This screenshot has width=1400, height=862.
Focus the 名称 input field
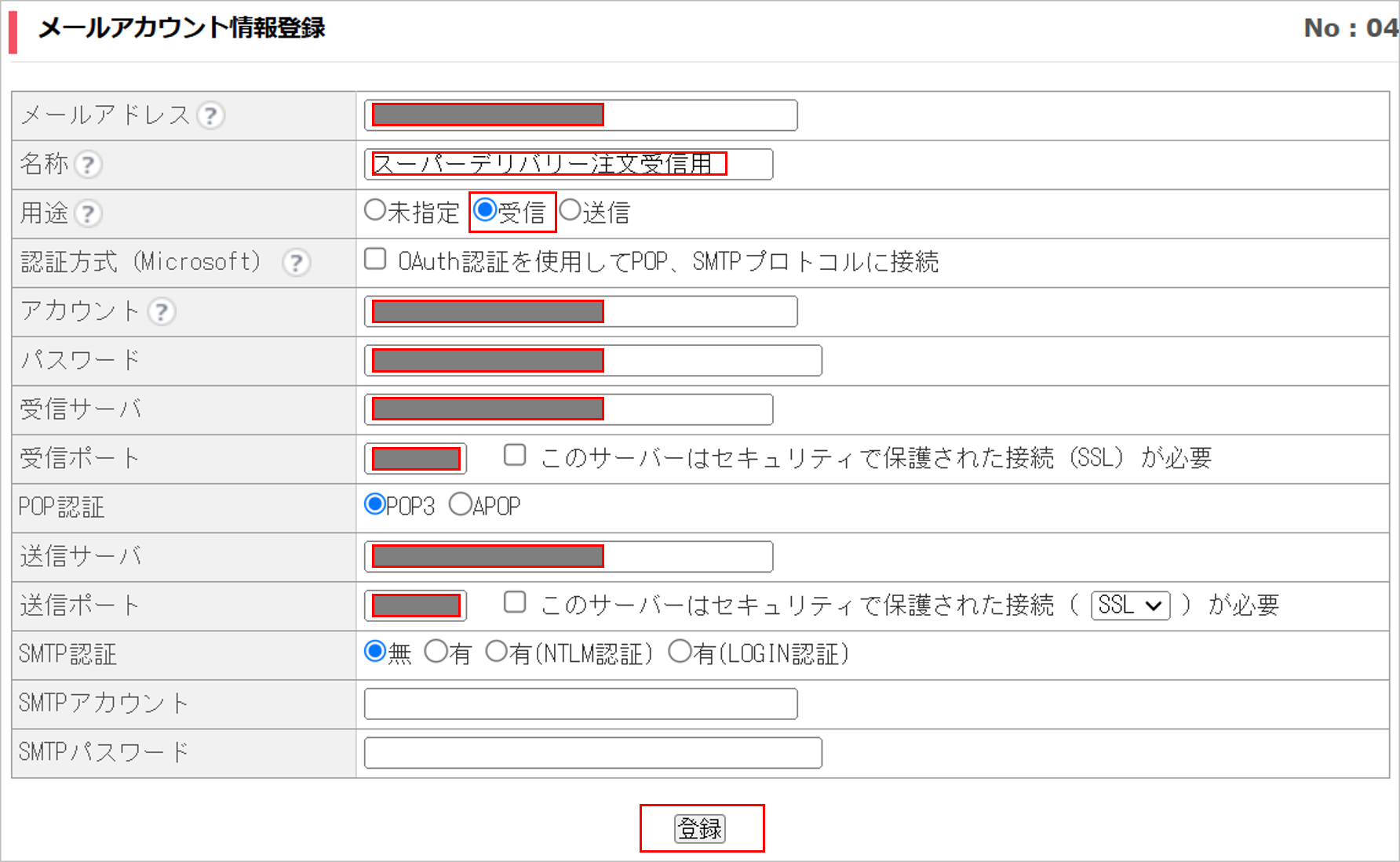coord(569,164)
